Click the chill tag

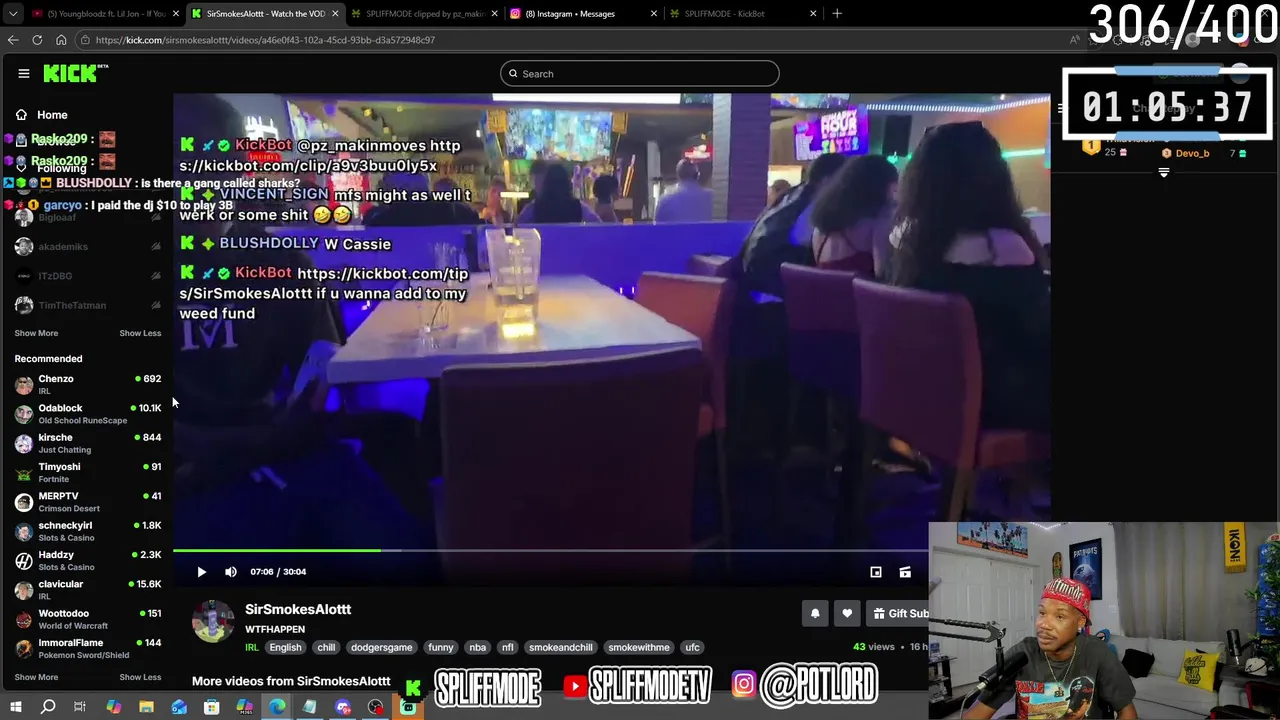pyautogui.click(x=326, y=647)
